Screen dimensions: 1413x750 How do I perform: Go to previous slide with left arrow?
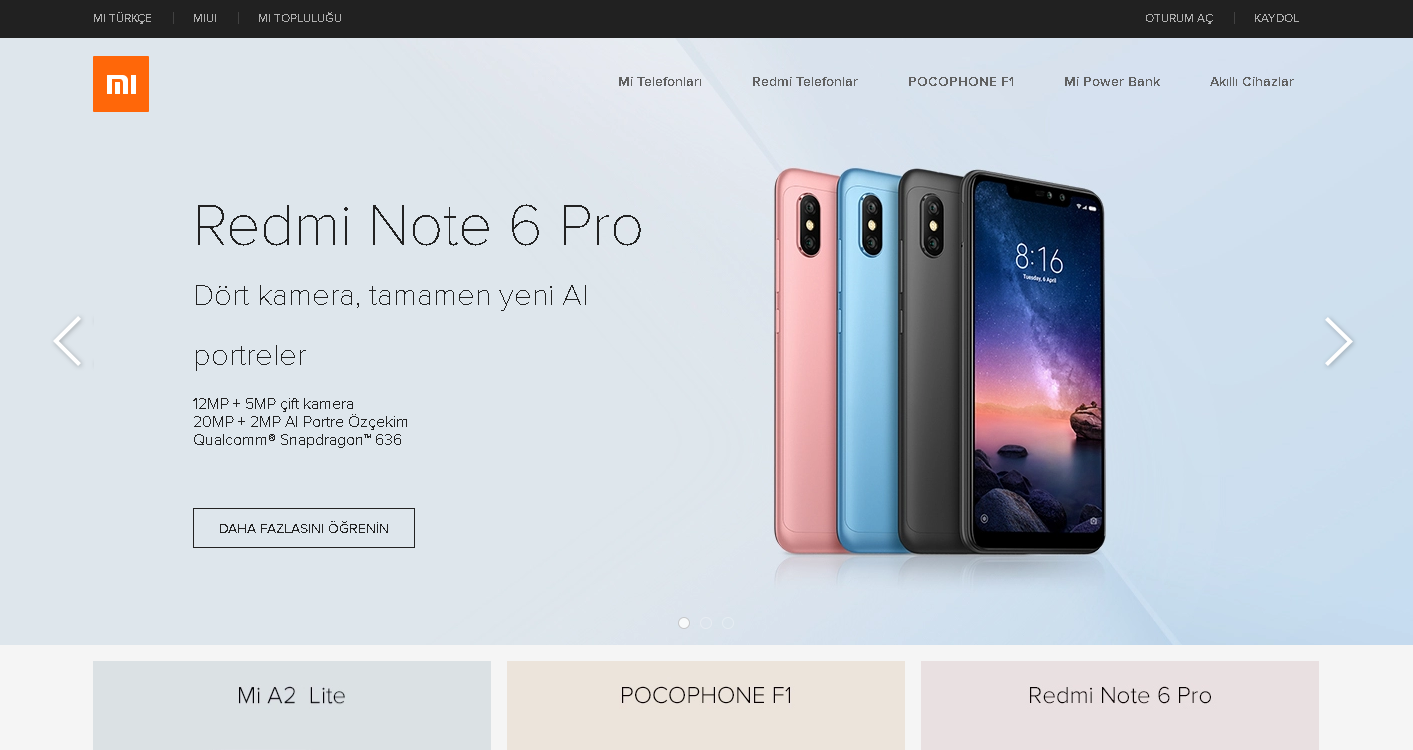67,342
